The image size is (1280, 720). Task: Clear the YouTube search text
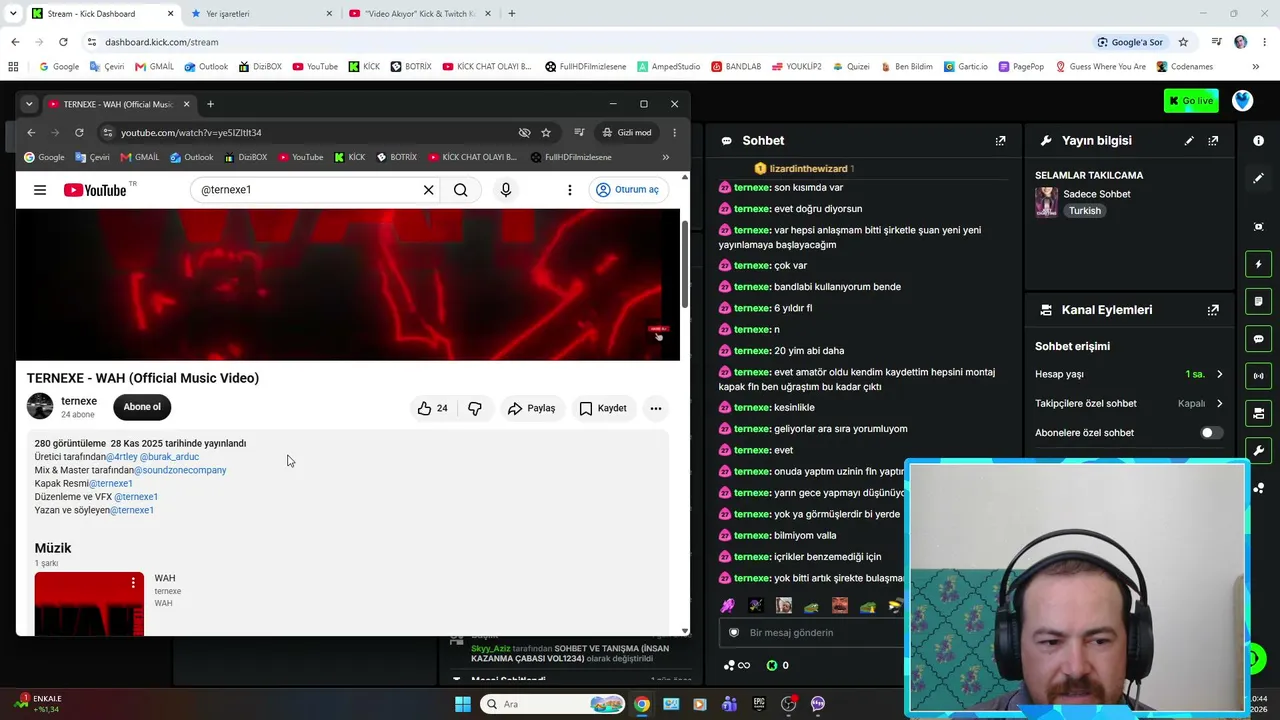[x=428, y=190]
